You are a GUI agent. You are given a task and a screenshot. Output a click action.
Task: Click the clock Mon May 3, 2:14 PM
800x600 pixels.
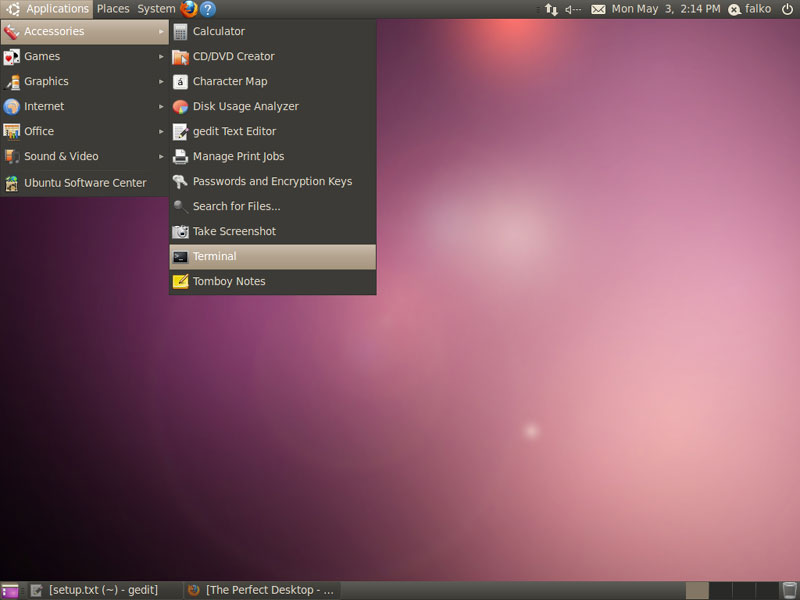click(666, 9)
